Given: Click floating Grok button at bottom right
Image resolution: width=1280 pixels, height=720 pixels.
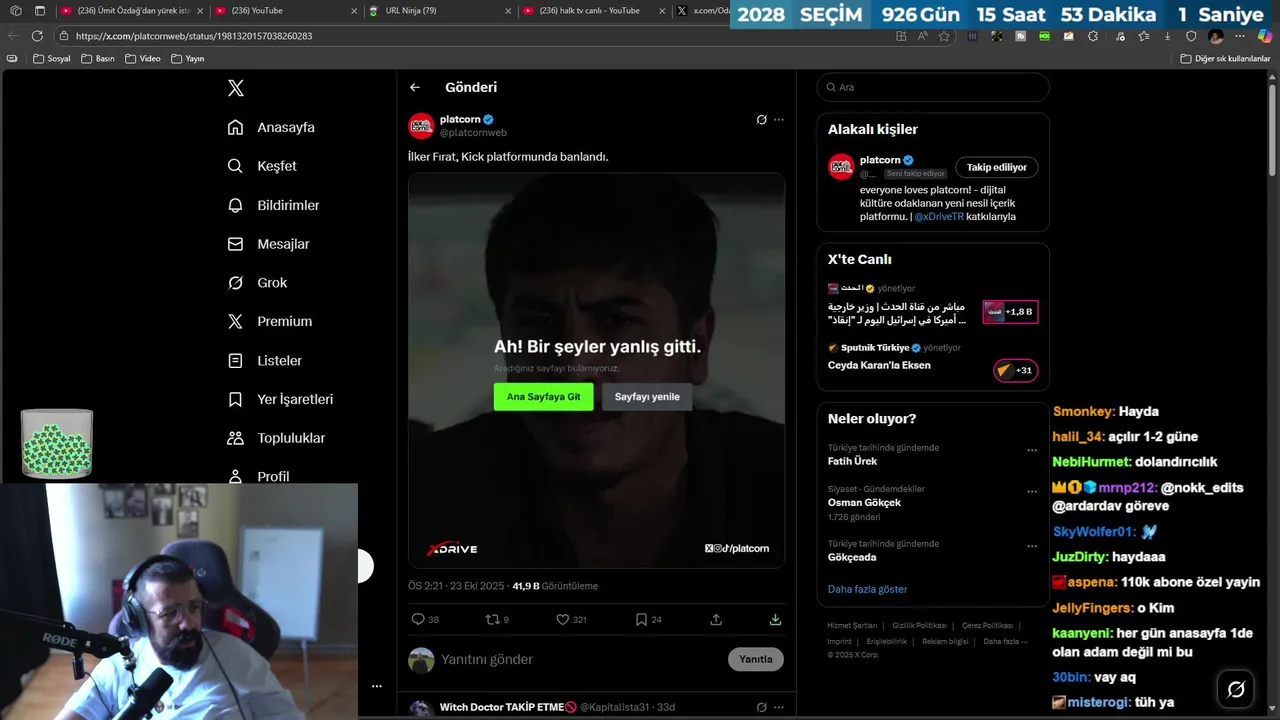Looking at the screenshot, I should (1236, 689).
